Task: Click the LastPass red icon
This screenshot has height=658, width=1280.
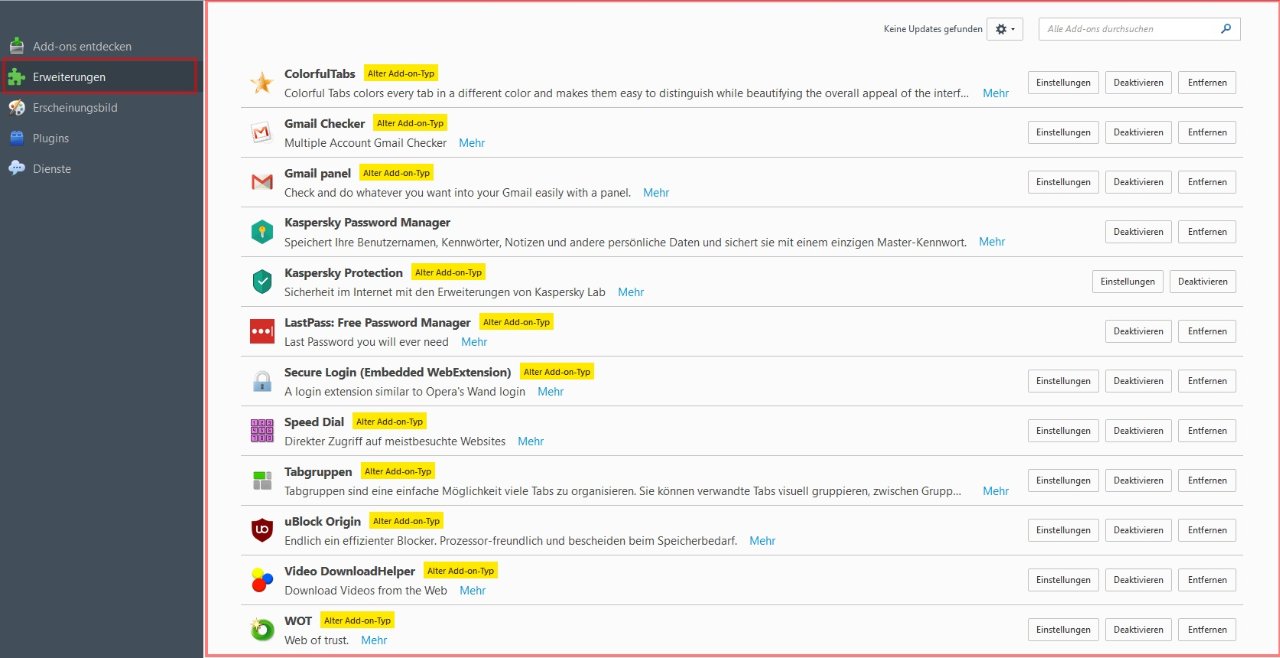Action: click(262, 331)
